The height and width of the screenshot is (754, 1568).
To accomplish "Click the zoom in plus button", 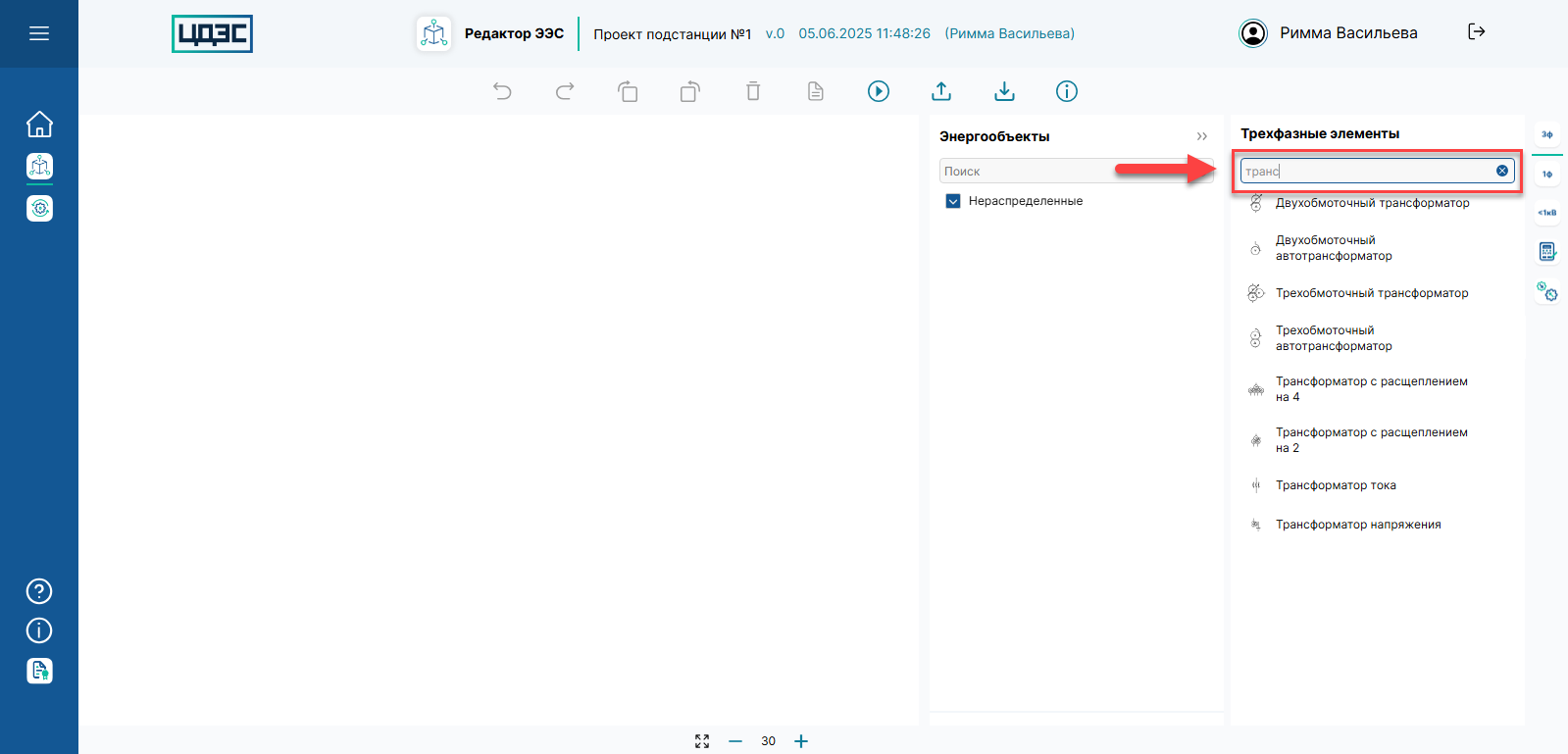I will coord(801,741).
